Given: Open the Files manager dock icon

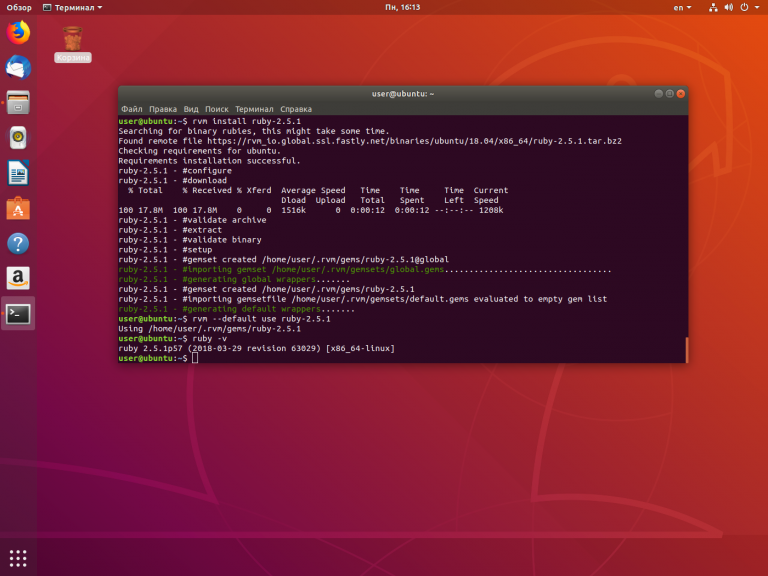Looking at the screenshot, I should pos(18,103).
